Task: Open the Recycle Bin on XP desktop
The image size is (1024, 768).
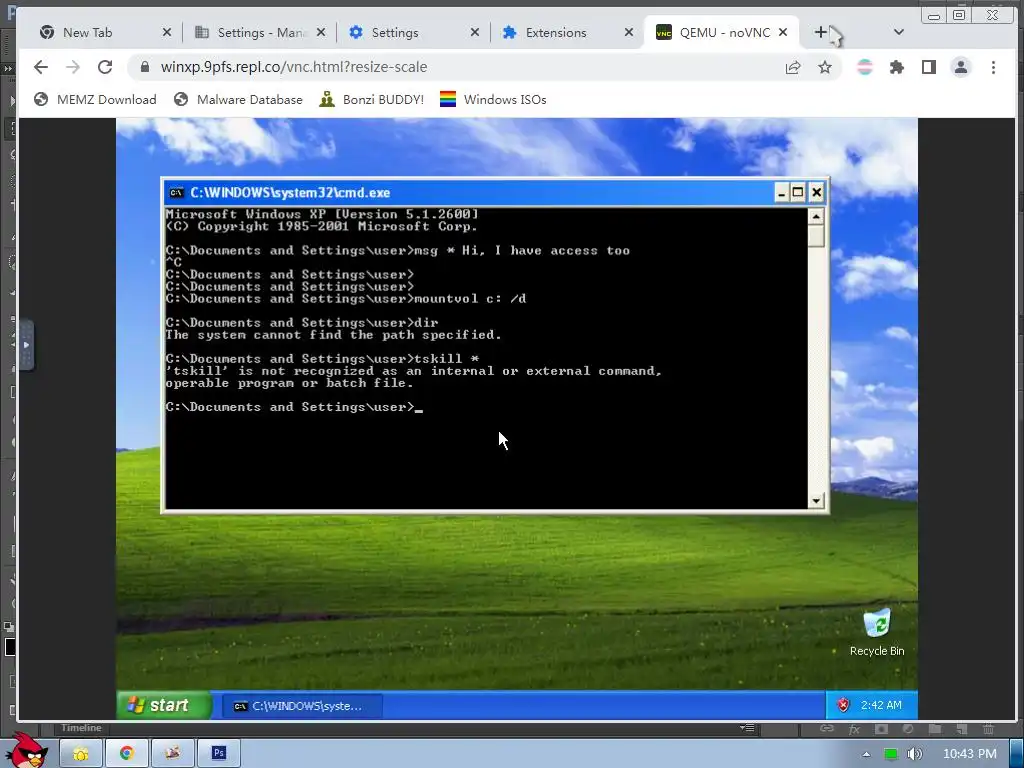Action: (876, 632)
